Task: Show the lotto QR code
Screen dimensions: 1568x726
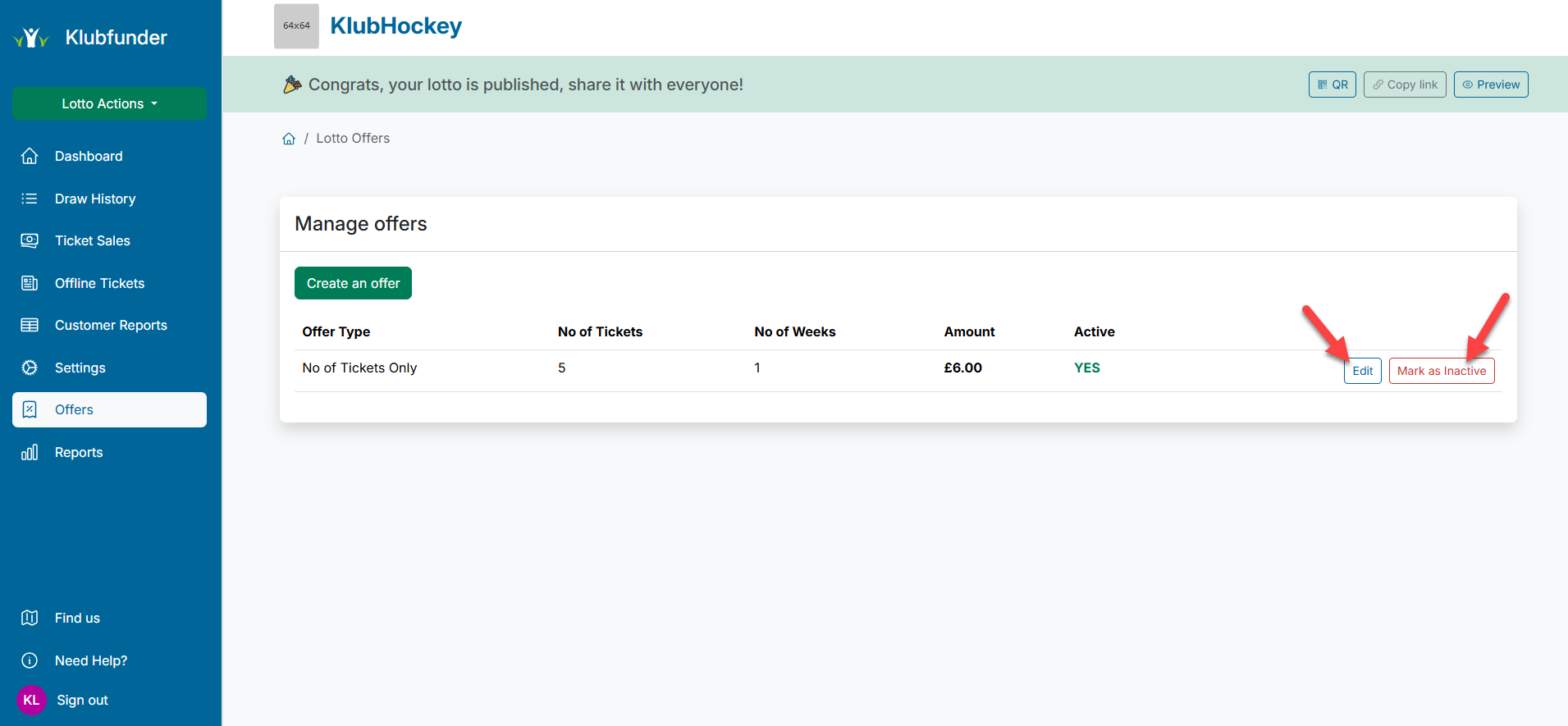Action: [1332, 84]
